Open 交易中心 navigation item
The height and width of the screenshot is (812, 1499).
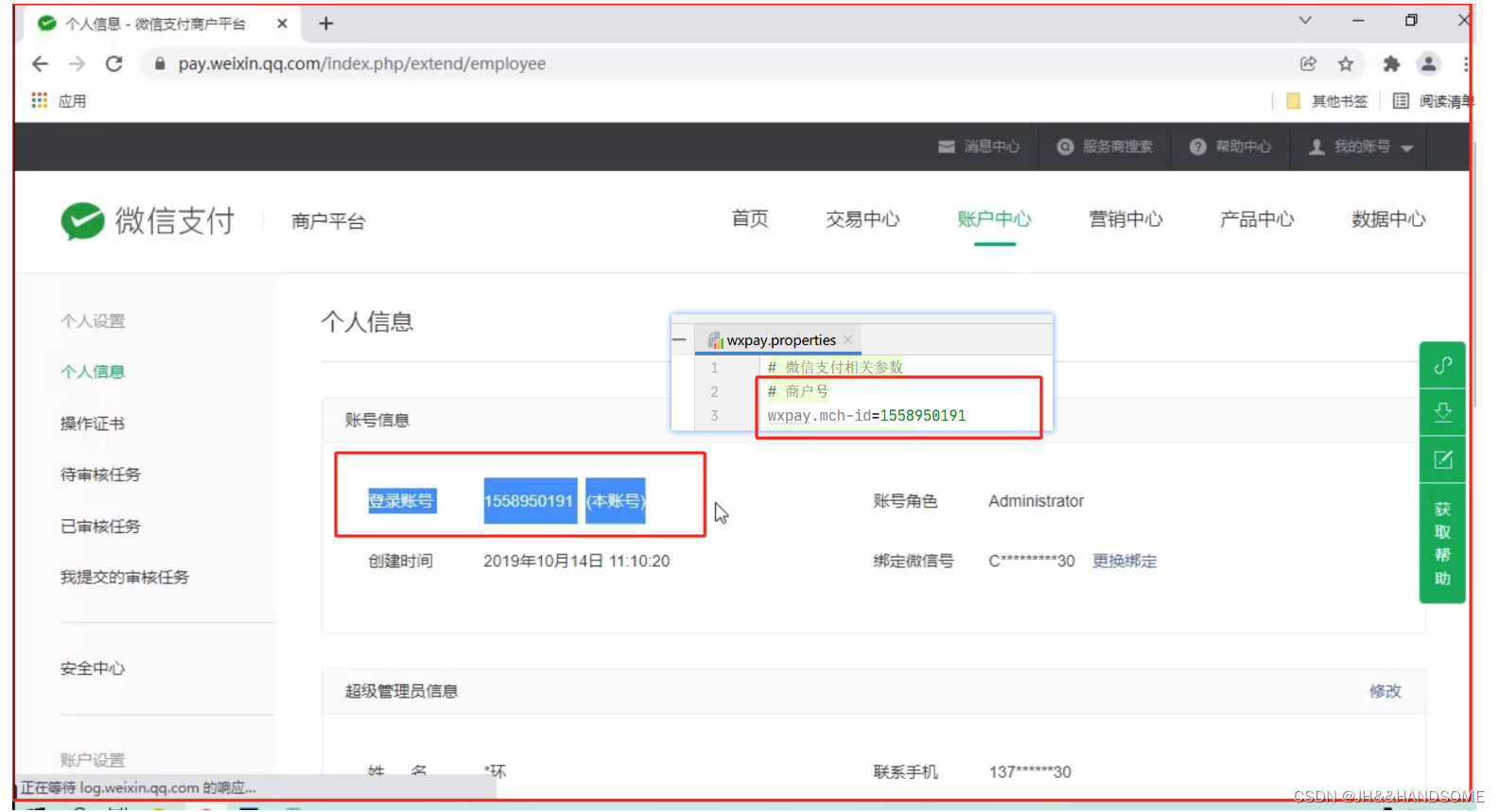tap(863, 219)
